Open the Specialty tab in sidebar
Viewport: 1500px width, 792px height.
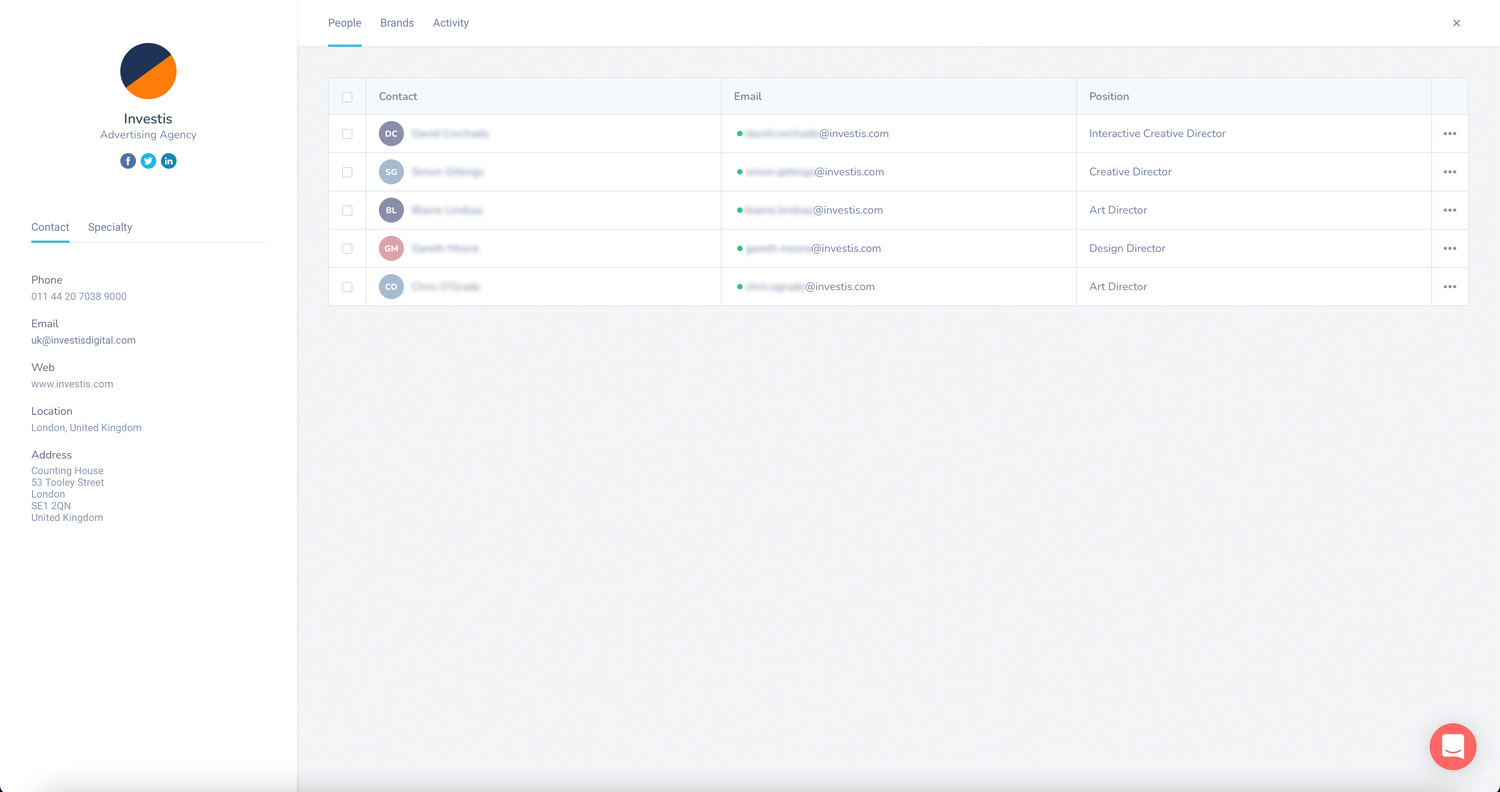pyautogui.click(x=110, y=227)
